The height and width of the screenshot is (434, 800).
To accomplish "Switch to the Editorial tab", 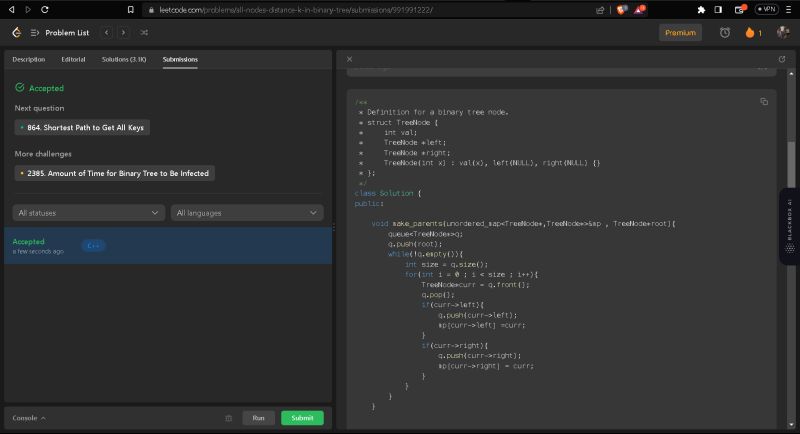I will [73, 60].
